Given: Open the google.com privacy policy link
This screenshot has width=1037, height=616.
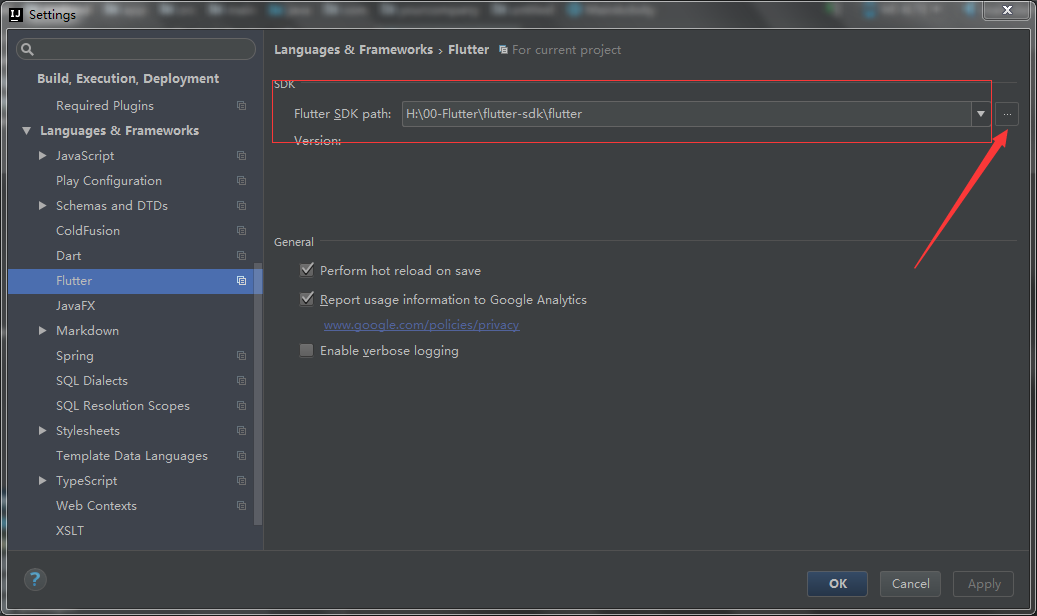Looking at the screenshot, I should [421, 325].
